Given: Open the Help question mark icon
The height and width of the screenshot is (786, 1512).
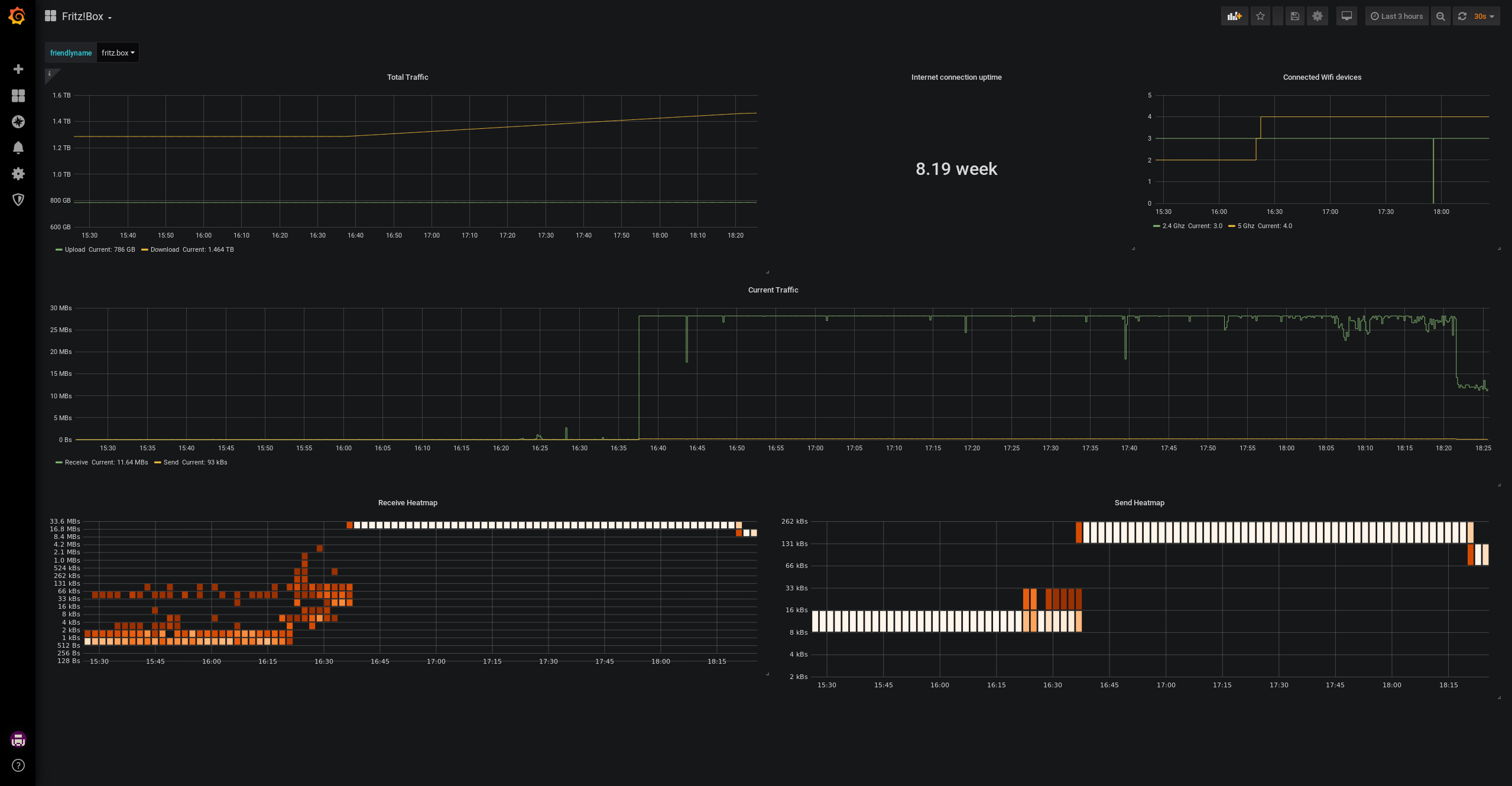Looking at the screenshot, I should [18, 765].
